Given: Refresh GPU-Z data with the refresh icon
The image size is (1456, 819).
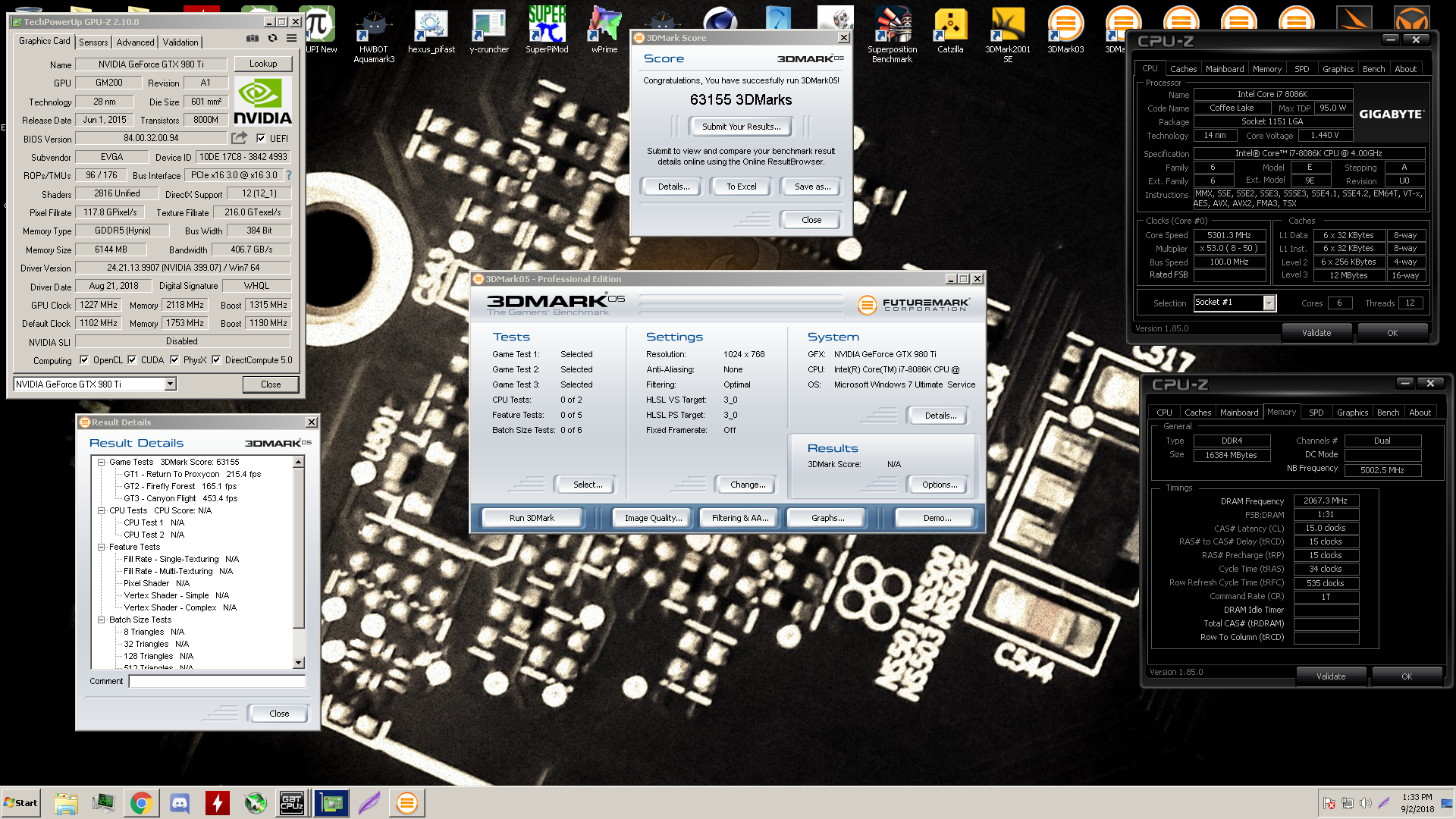Looking at the screenshot, I should point(272,38).
